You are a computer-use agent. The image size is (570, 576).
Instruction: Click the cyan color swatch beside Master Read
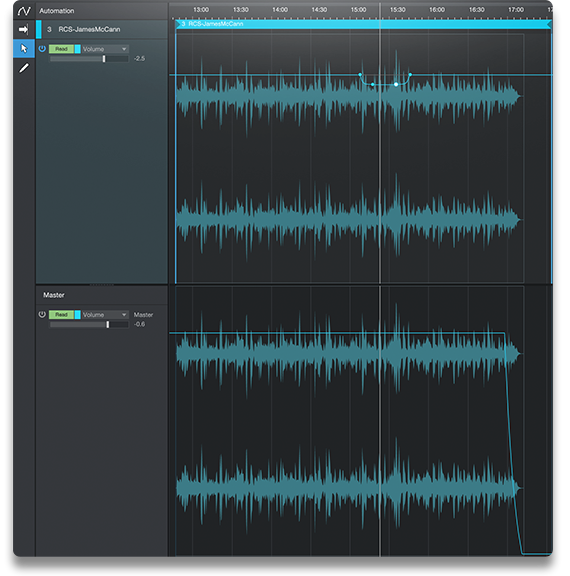pos(77,314)
